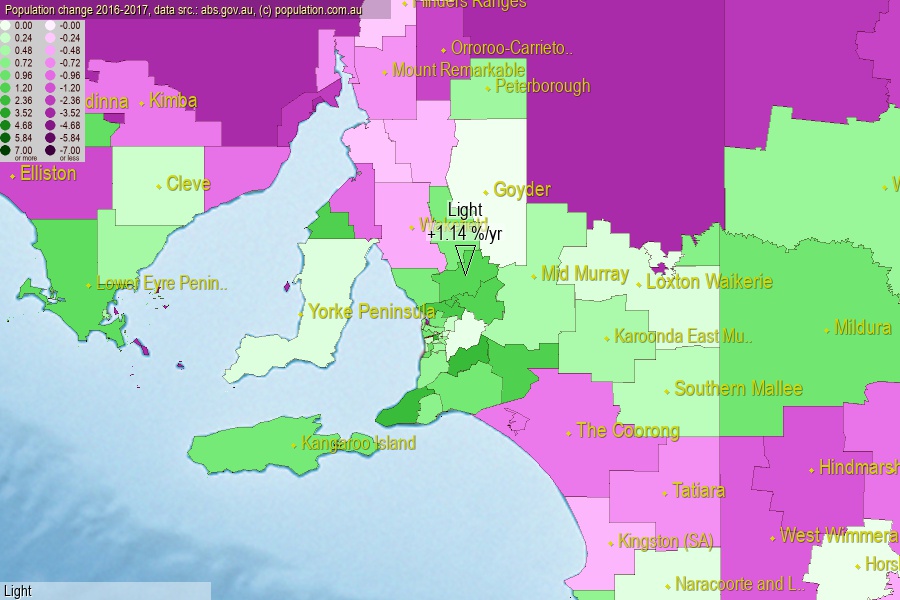Click the Loxton Waikerie label

(709, 281)
